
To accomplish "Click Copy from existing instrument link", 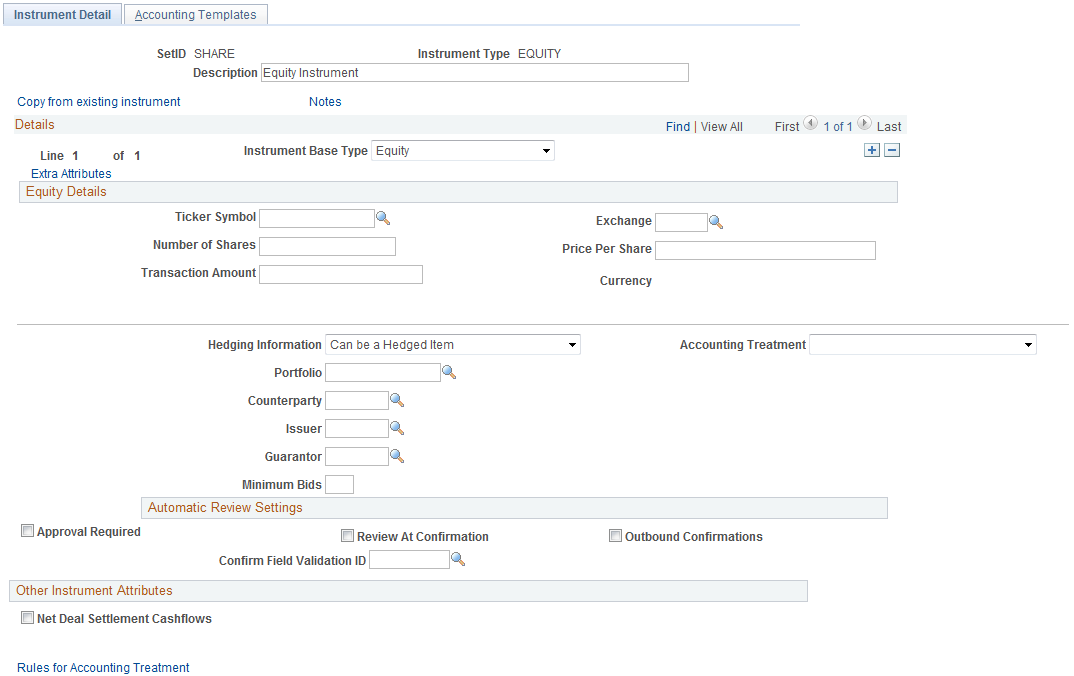I will pyautogui.click(x=99, y=101).
